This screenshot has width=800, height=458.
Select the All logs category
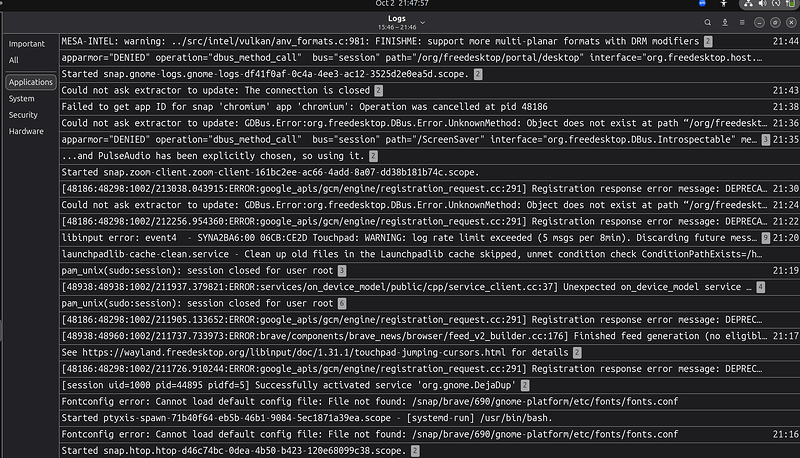(x=14, y=60)
